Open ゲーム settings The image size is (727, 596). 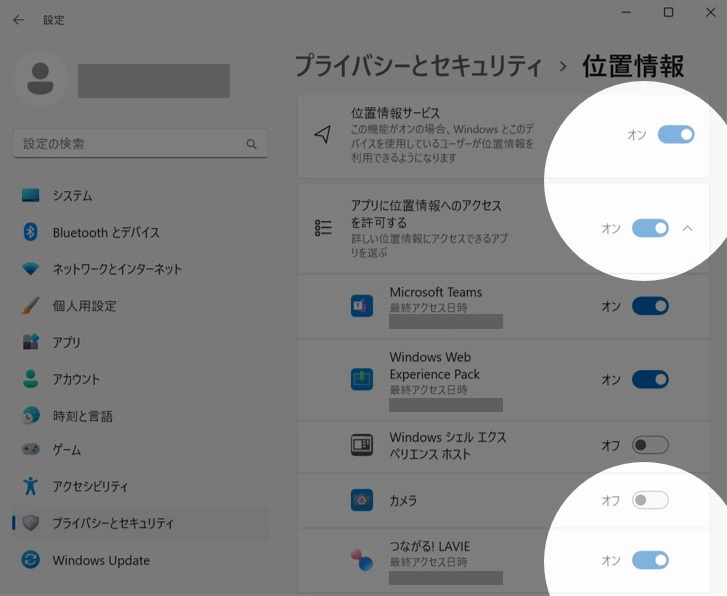click(x=67, y=449)
